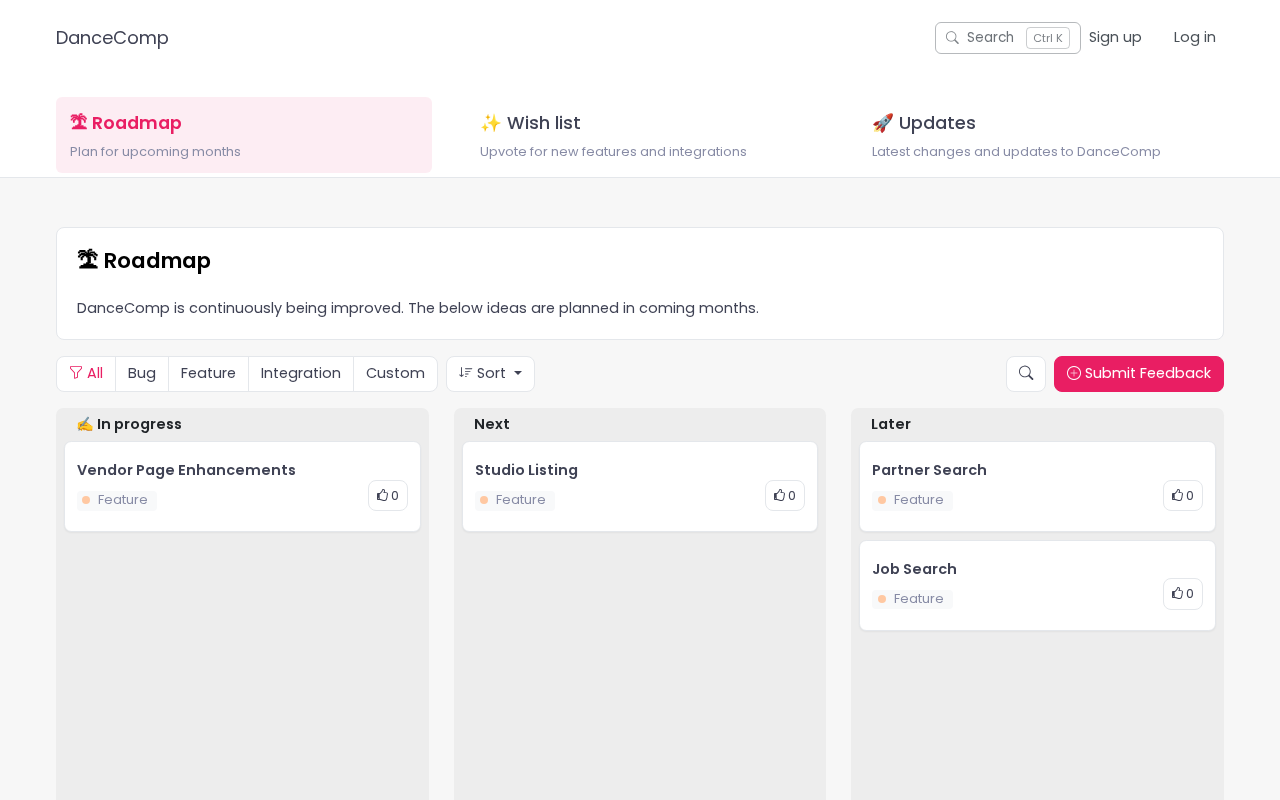The image size is (1280, 800).
Task: Open the Job Search card title
Action: click(x=914, y=569)
